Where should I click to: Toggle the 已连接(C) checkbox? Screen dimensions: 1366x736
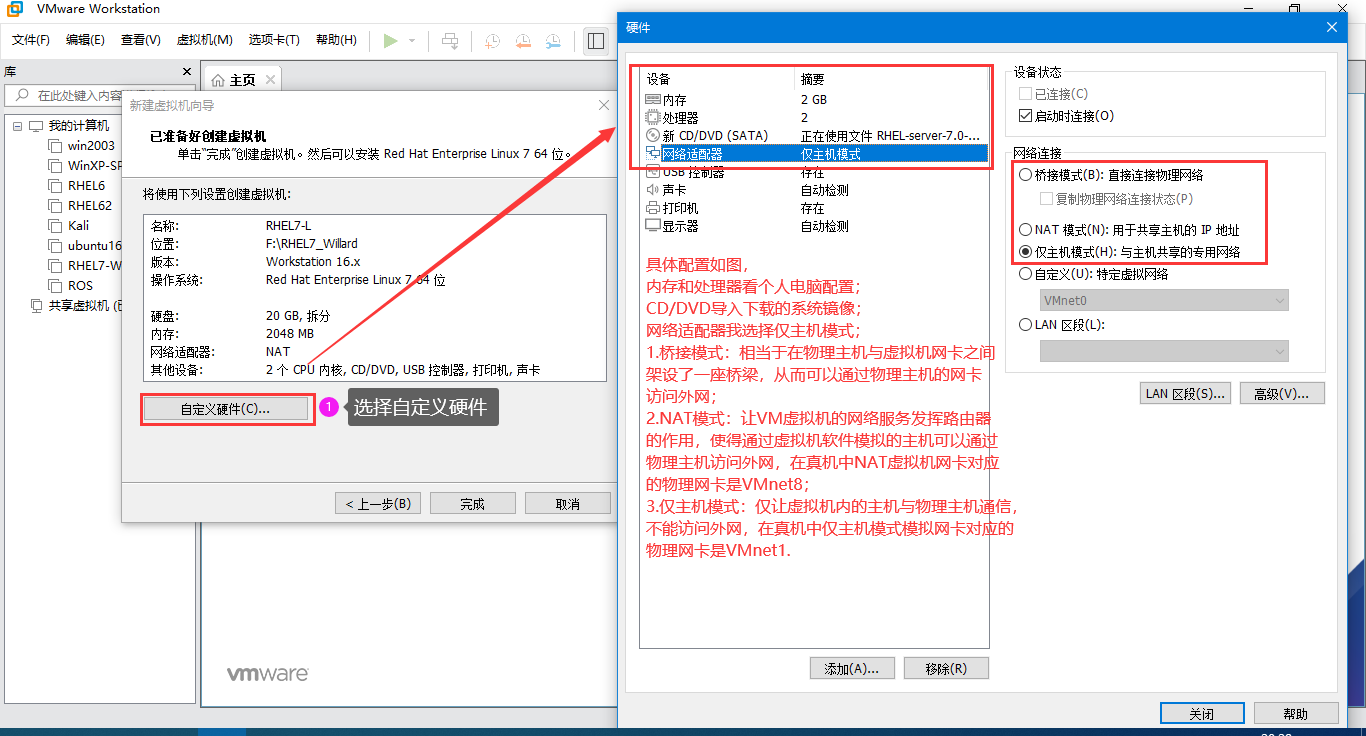(x=1024, y=94)
